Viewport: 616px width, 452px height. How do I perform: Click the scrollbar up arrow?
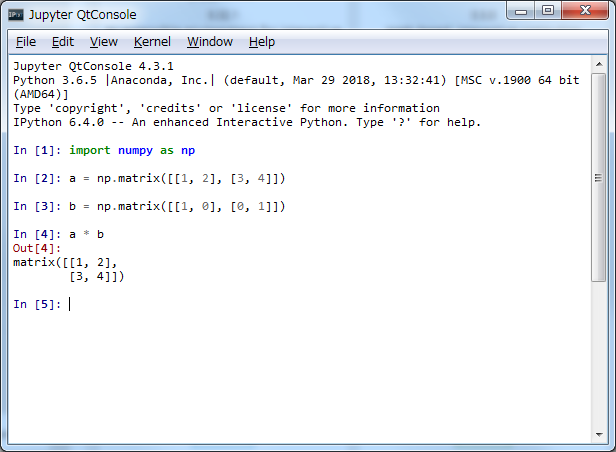click(x=599, y=64)
